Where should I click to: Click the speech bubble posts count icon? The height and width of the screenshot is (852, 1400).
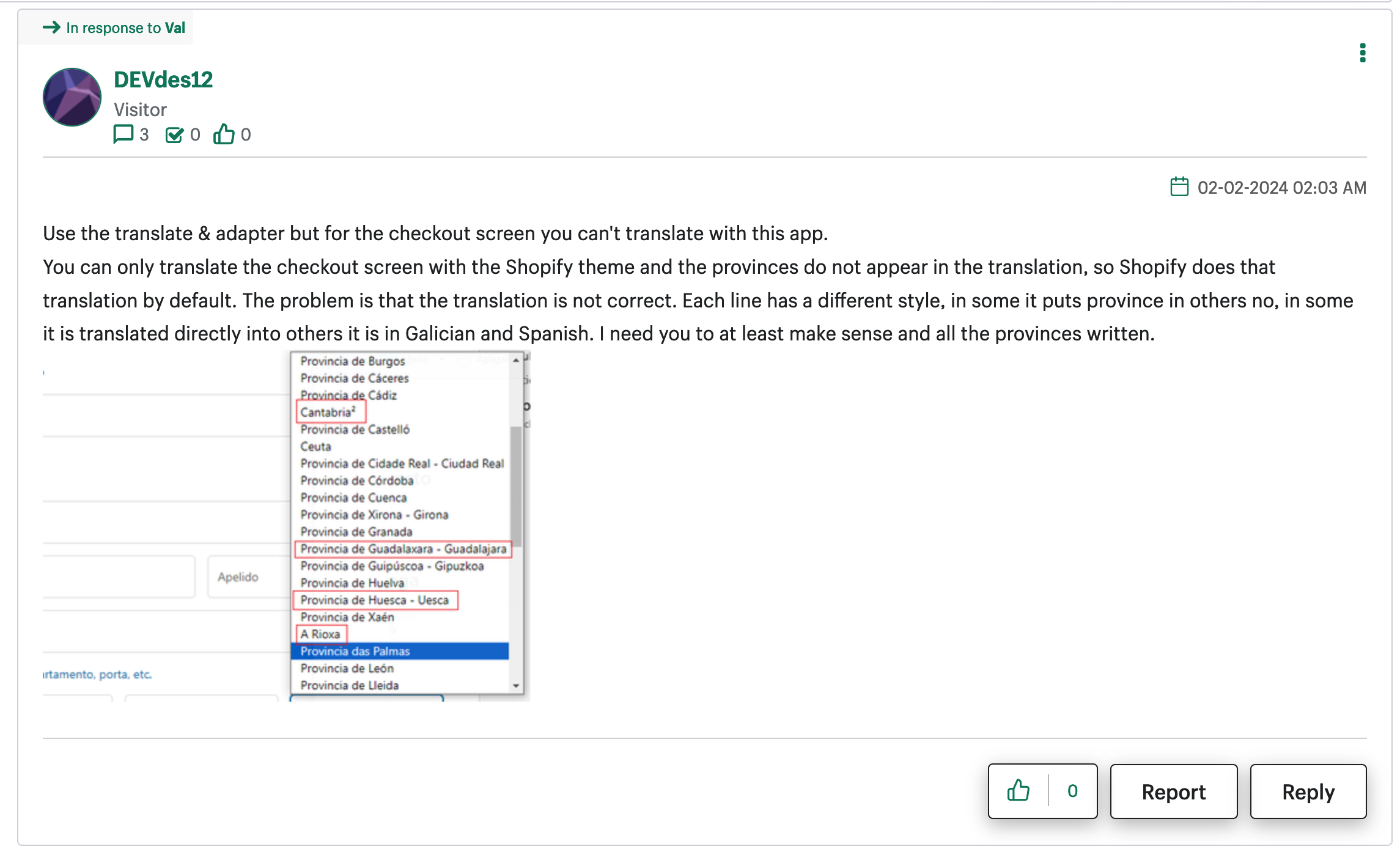pos(123,134)
